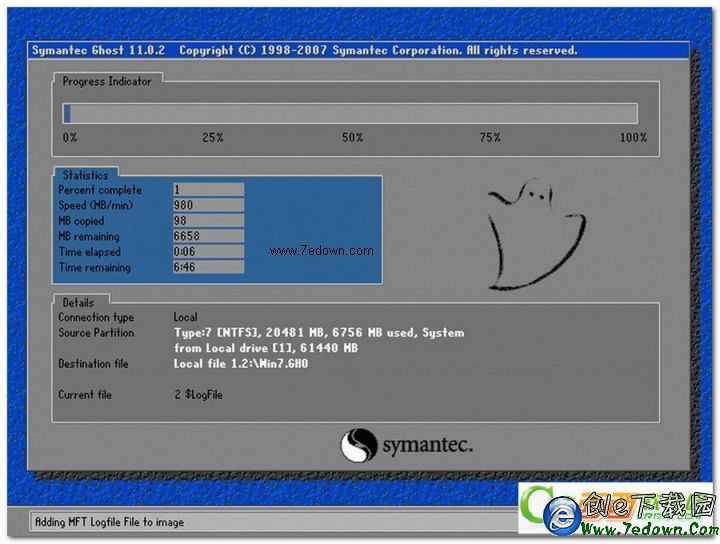
Task: Click the Percent complete value field
Action: 208,190
